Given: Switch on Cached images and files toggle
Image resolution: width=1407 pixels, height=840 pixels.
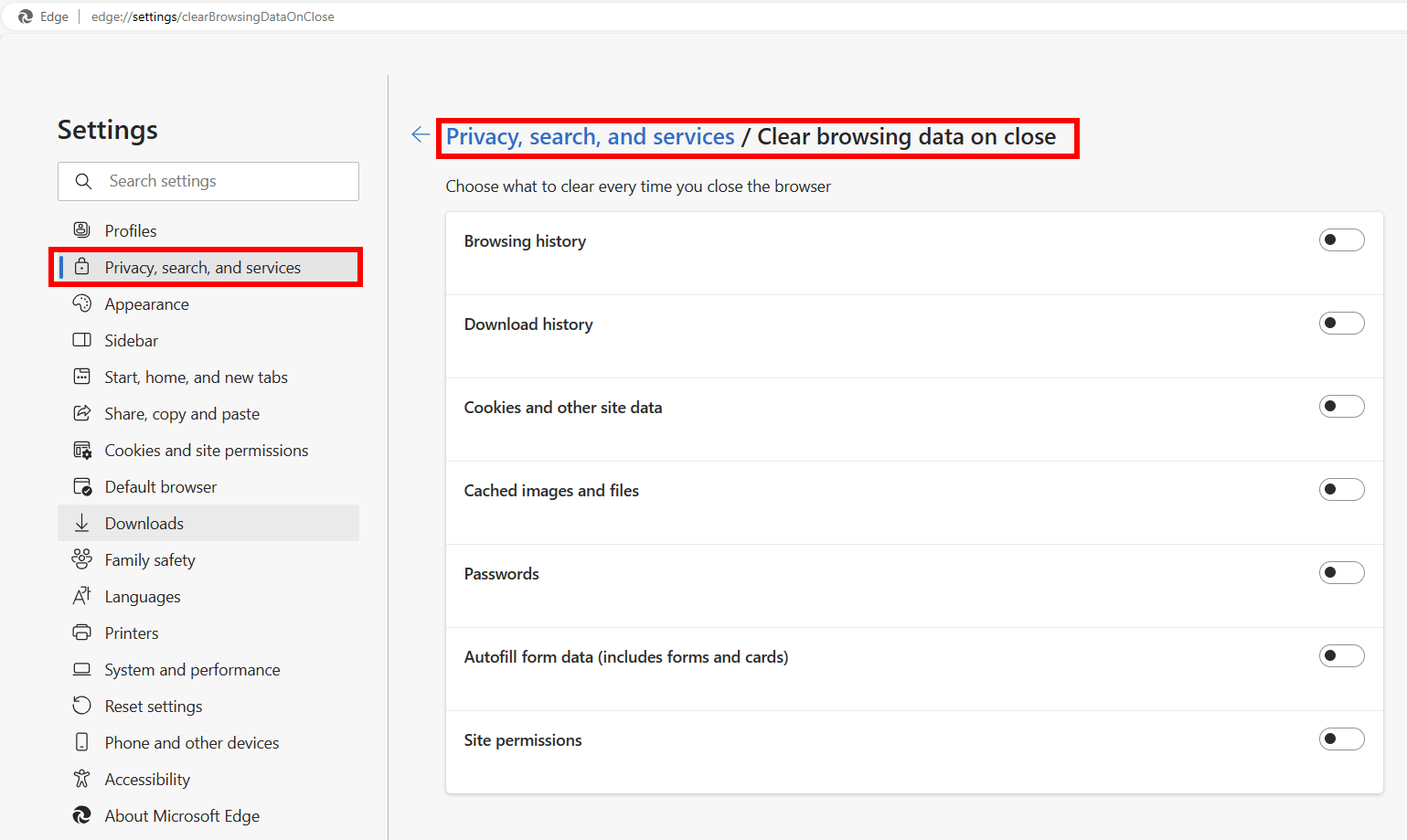Looking at the screenshot, I should click(x=1341, y=490).
